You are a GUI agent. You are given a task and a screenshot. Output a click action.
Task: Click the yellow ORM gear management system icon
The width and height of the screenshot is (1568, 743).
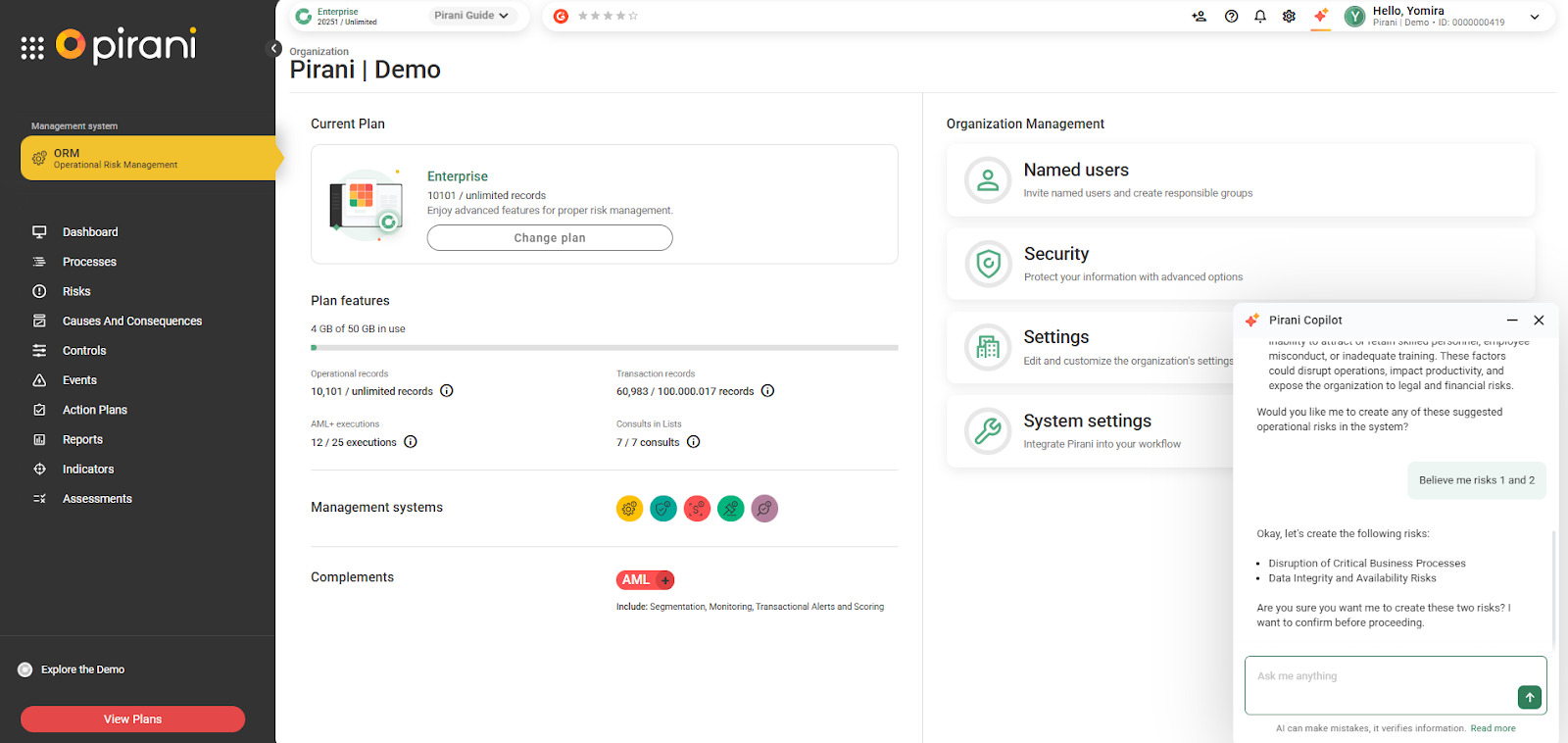tap(629, 509)
